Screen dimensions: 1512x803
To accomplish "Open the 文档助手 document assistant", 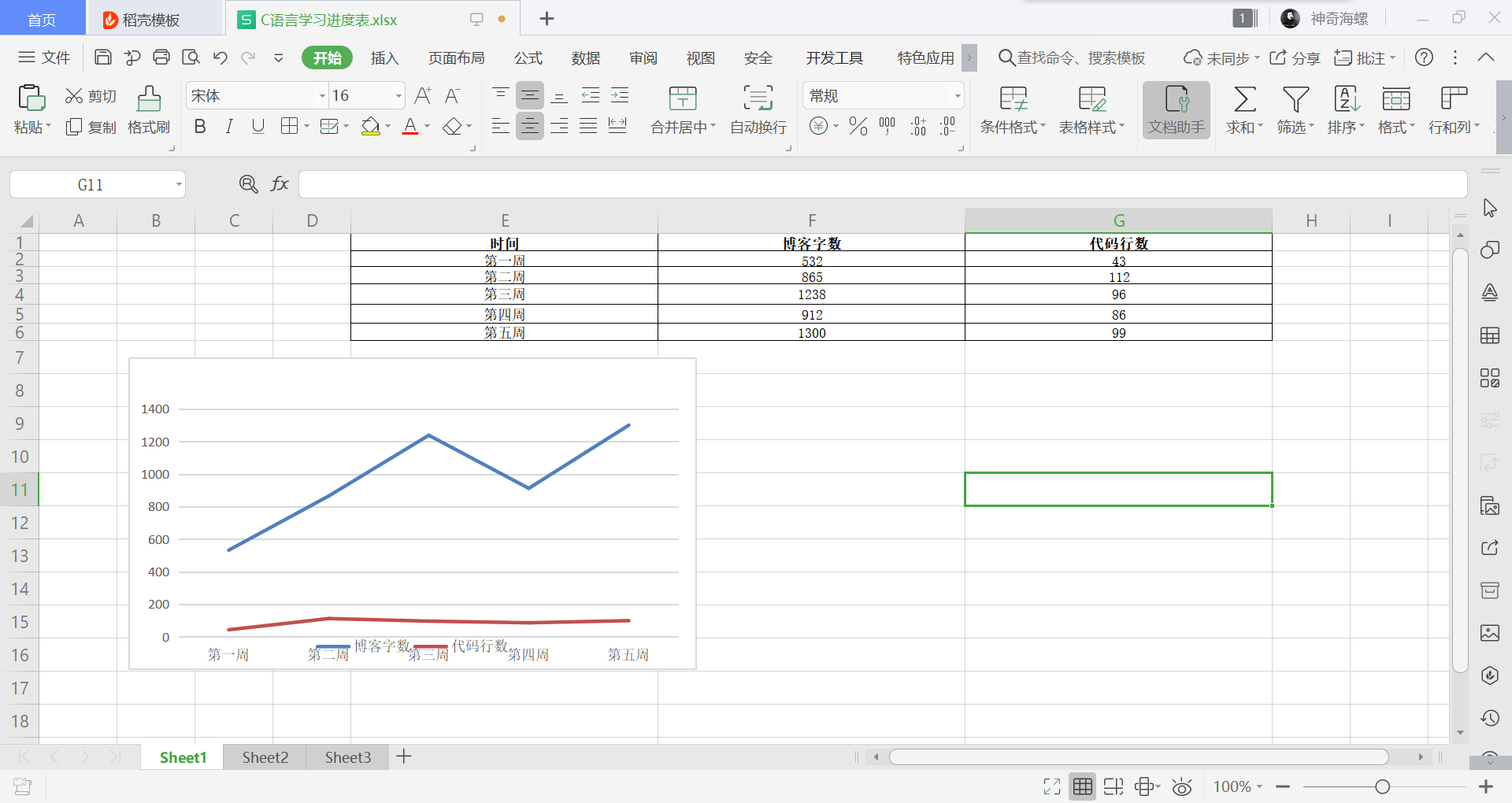I will tap(1177, 110).
